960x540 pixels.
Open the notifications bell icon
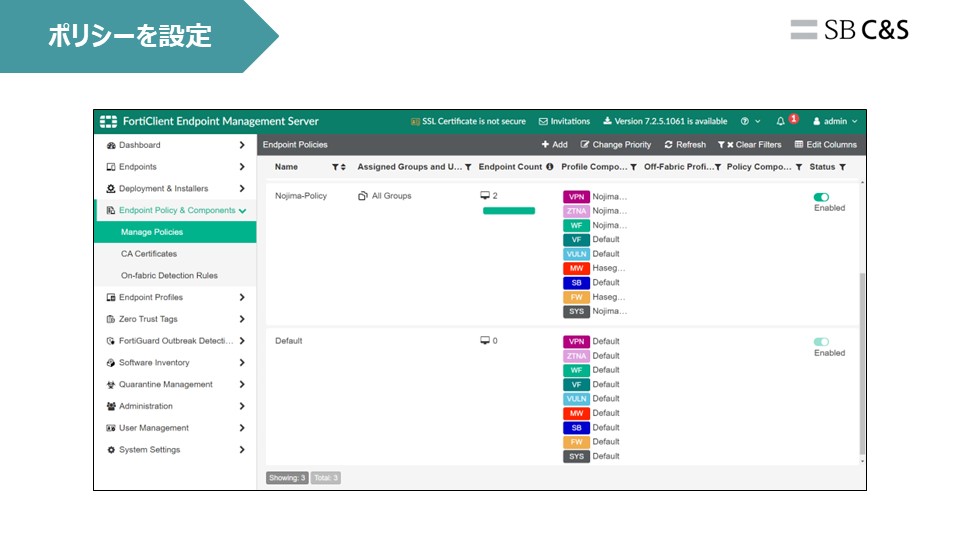tap(781, 121)
